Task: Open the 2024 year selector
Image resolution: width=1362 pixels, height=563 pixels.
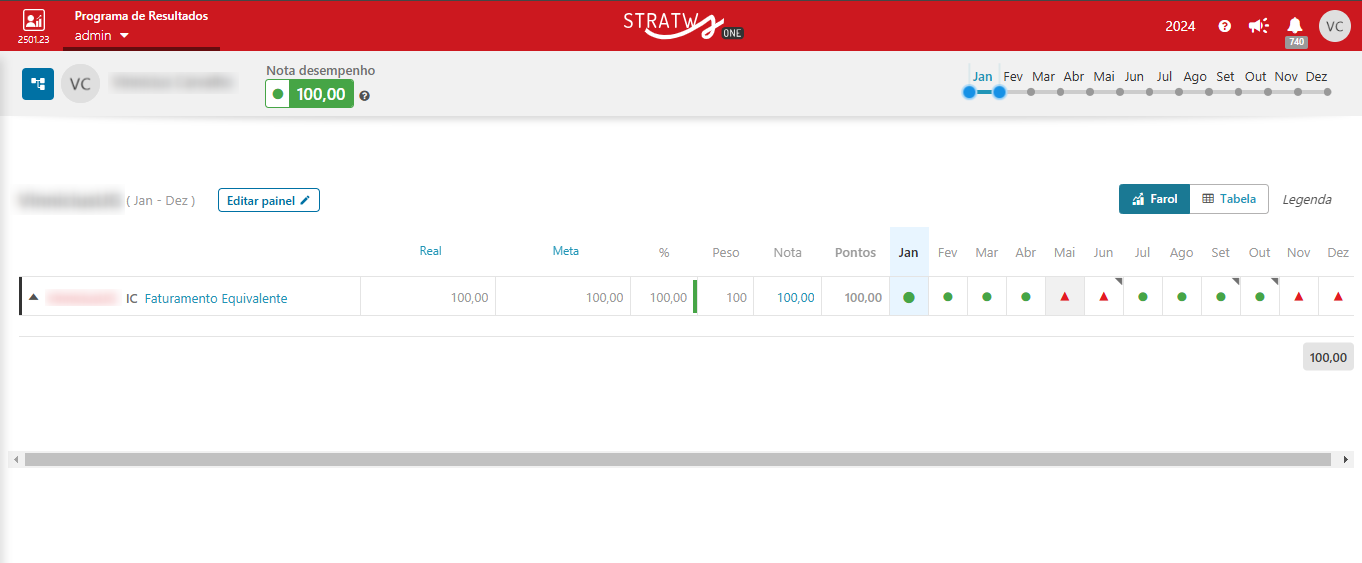Action: [x=1180, y=26]
